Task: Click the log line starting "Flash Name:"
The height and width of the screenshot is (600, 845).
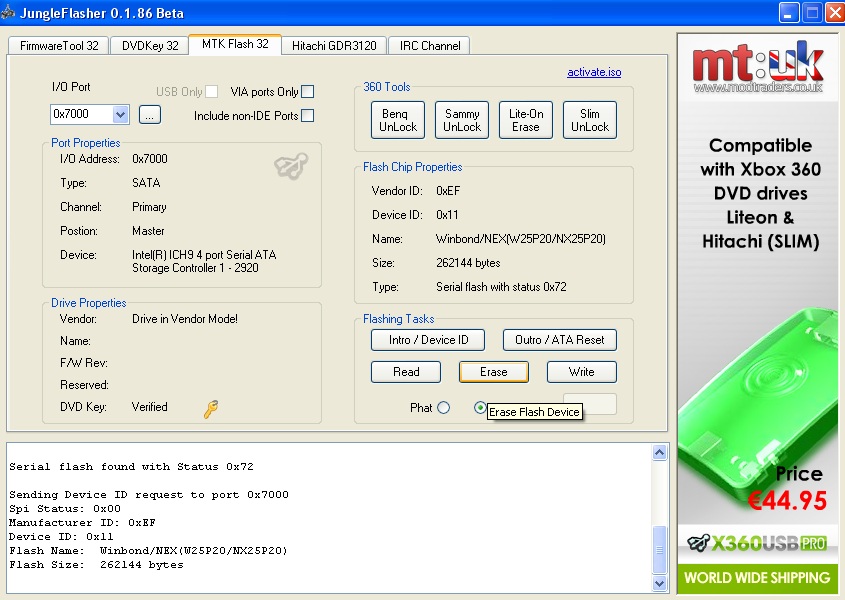Action: pos(148,551)
